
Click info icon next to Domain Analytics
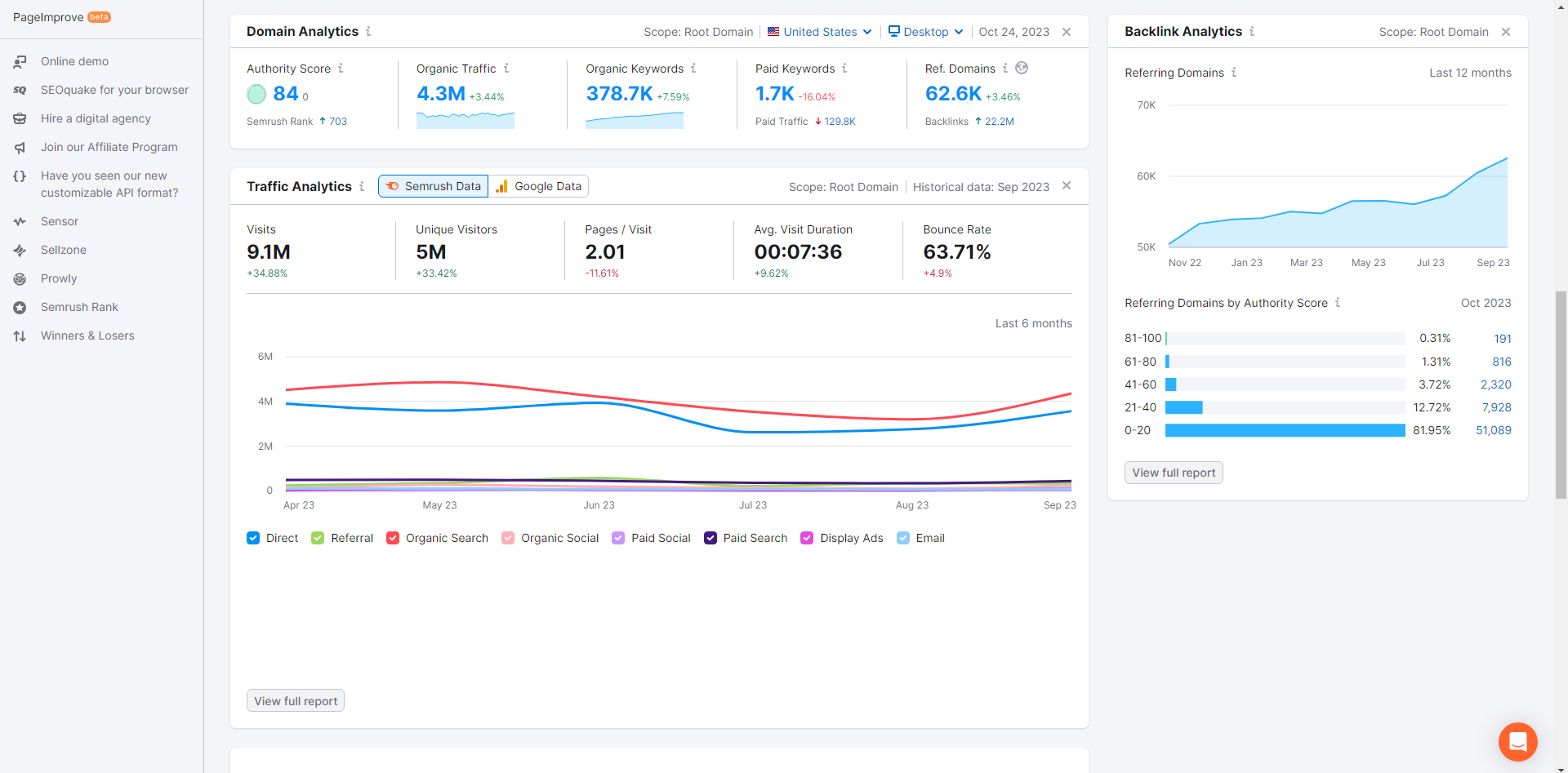(368, 31)
